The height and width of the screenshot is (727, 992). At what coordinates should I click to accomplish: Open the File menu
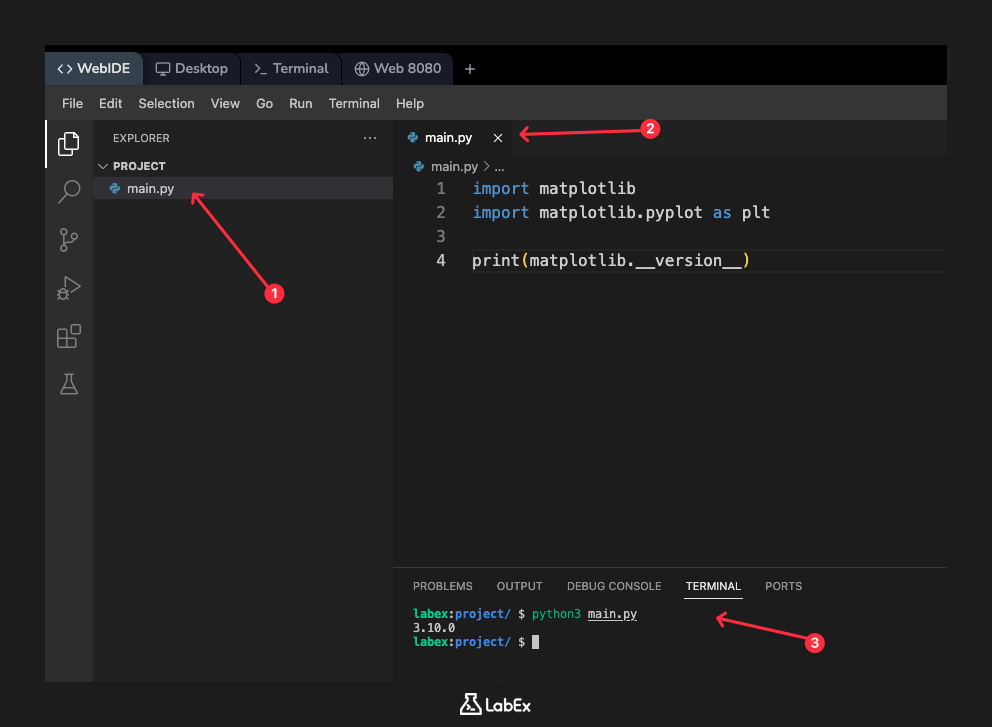72,103
